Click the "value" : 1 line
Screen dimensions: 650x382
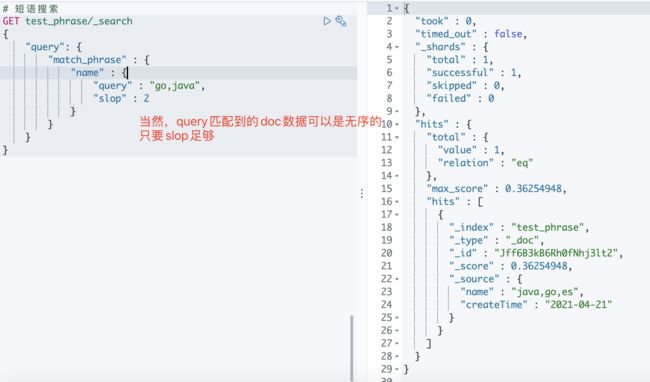coord(471,150)
